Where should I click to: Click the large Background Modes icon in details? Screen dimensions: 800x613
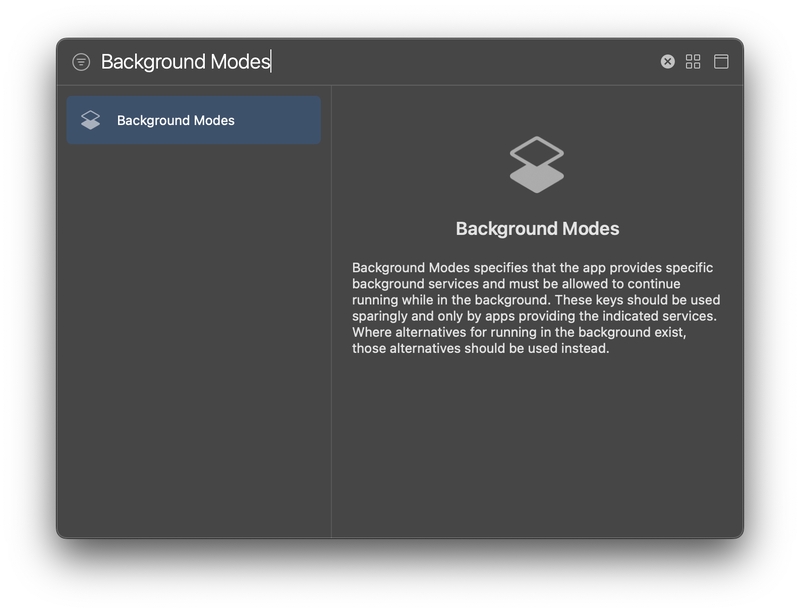click(x=537, y=164)
